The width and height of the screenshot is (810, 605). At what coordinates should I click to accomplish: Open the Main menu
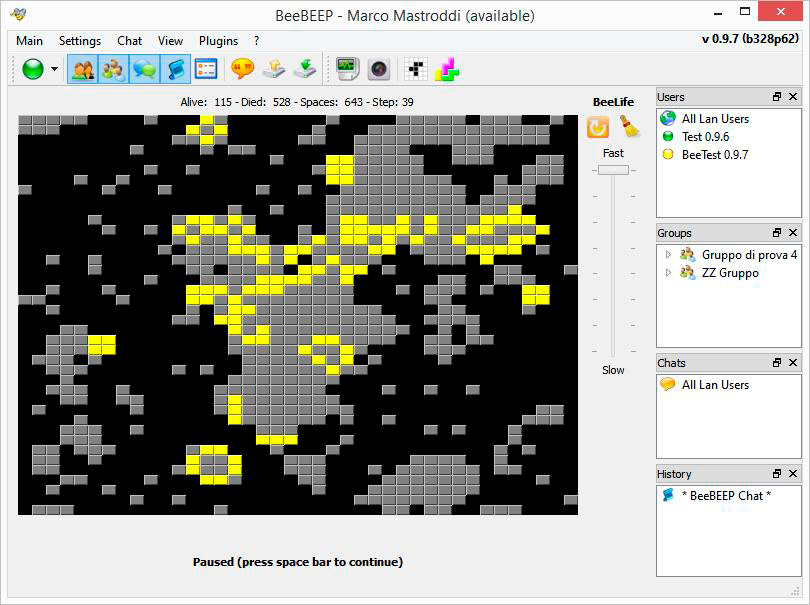[x=29, y=41]
